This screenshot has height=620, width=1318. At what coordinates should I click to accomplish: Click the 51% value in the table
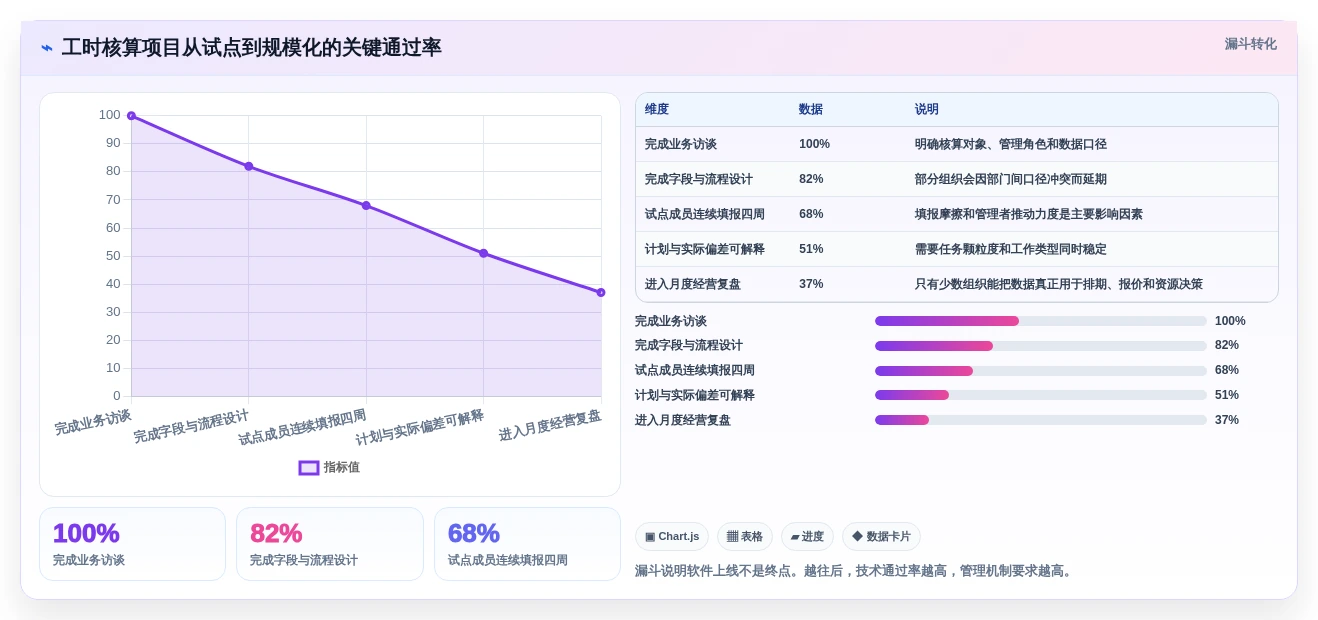(x=811, y=249)
